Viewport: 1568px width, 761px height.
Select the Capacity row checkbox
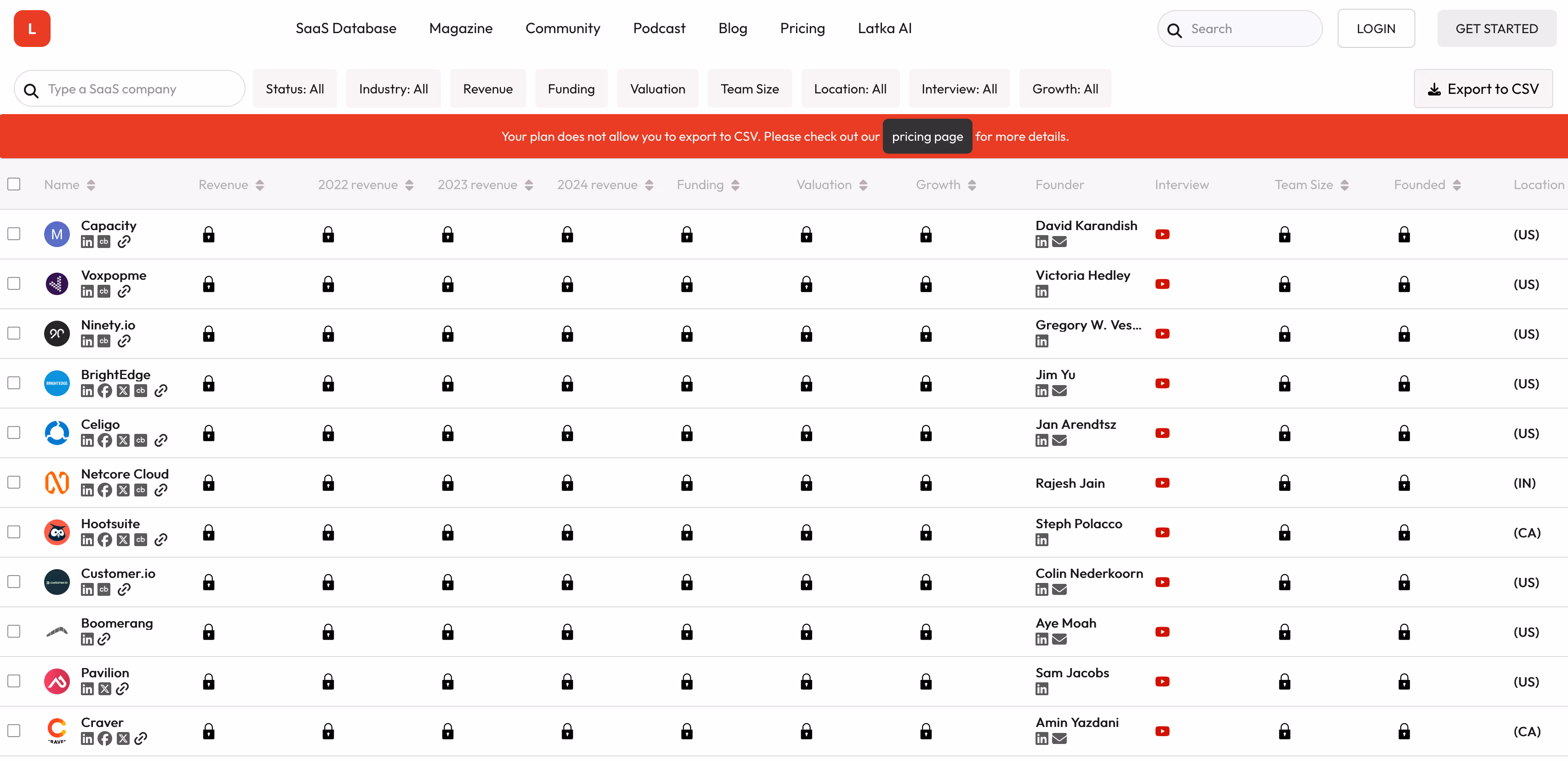pos(14,234)
